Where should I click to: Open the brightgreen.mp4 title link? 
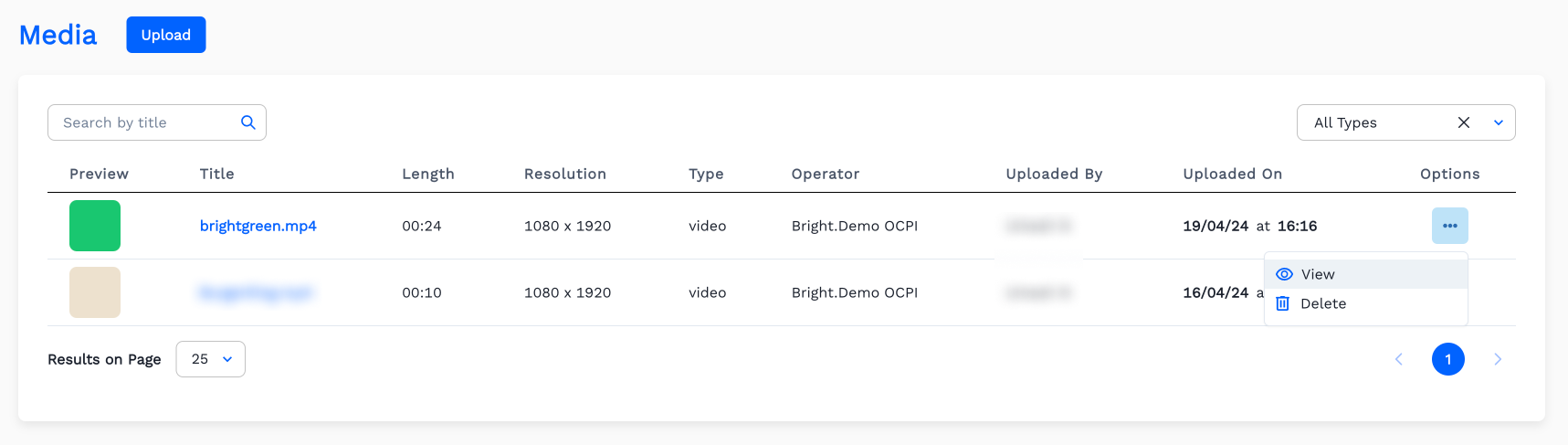(258, 226)
